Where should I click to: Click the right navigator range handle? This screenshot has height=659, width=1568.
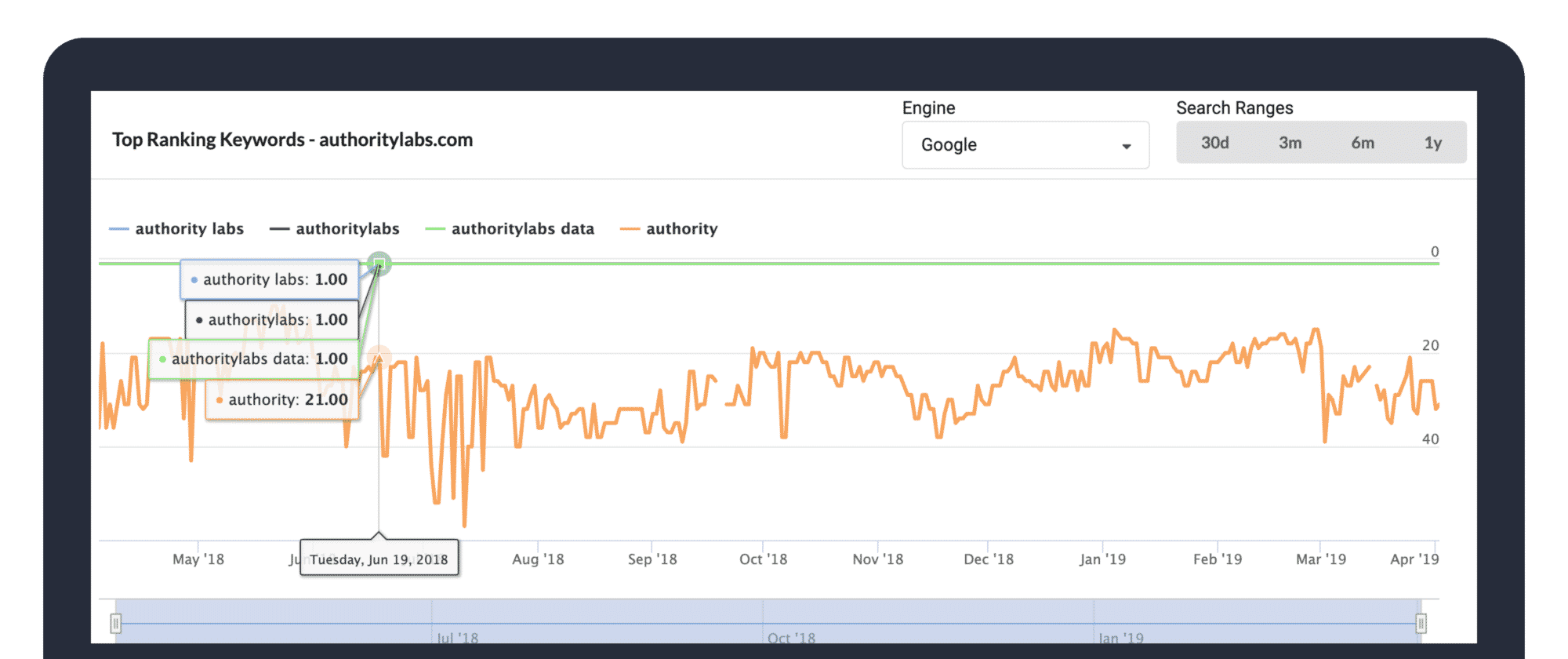point(1421,624)
